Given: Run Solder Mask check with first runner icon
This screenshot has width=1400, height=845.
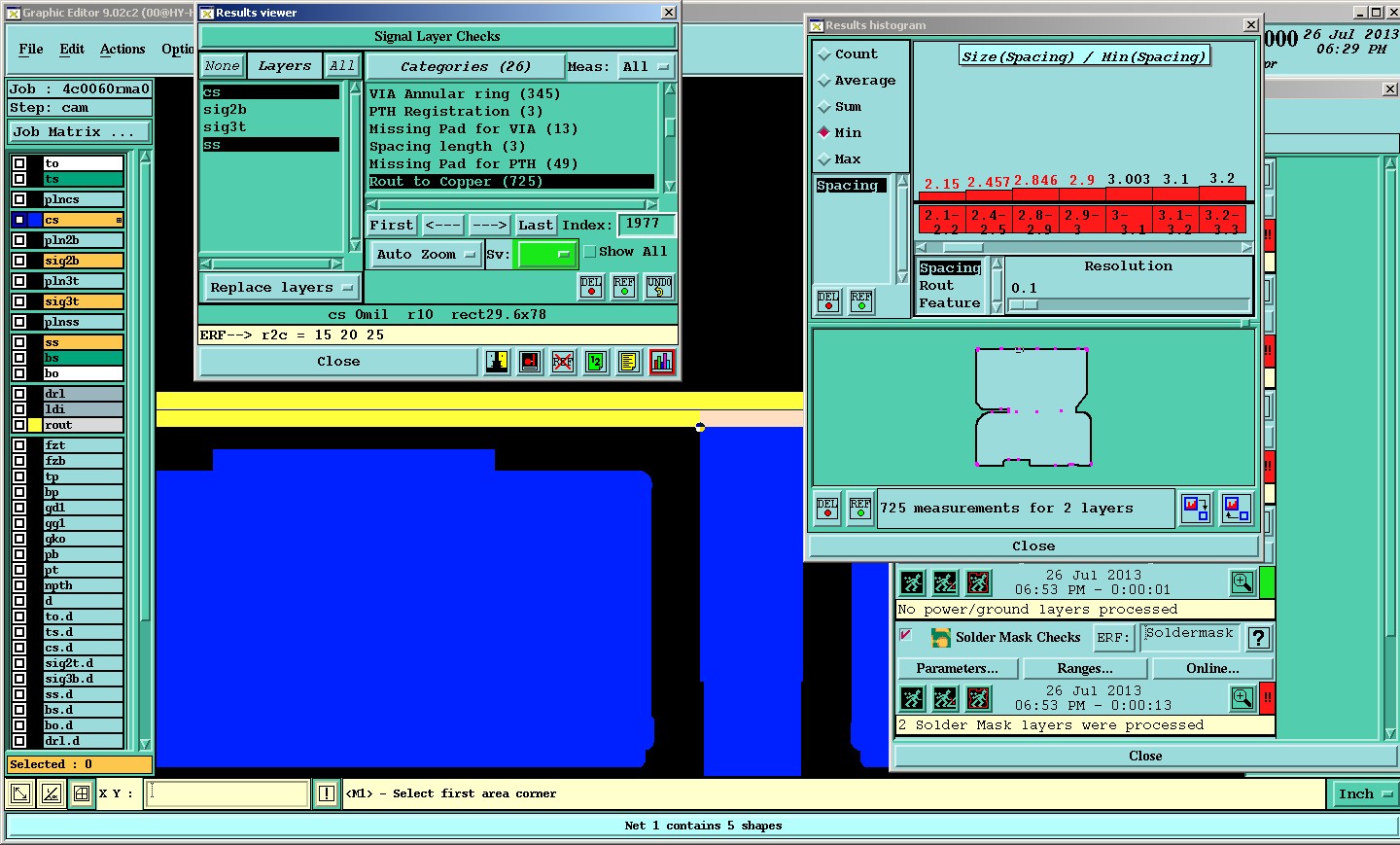Looking at the screenshot, I should [912, 698].
